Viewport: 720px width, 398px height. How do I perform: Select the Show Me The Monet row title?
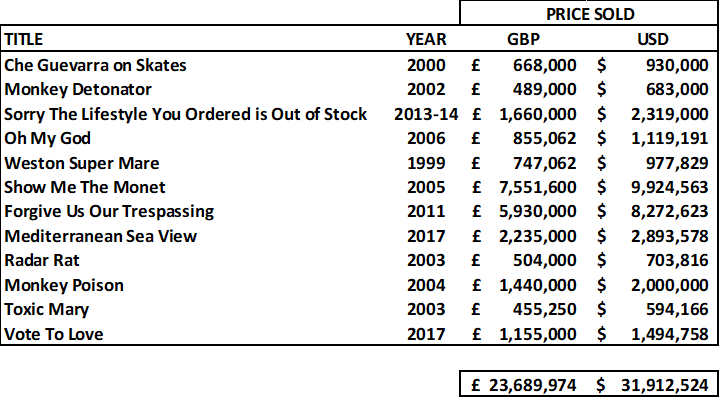(x=84, y=187)
